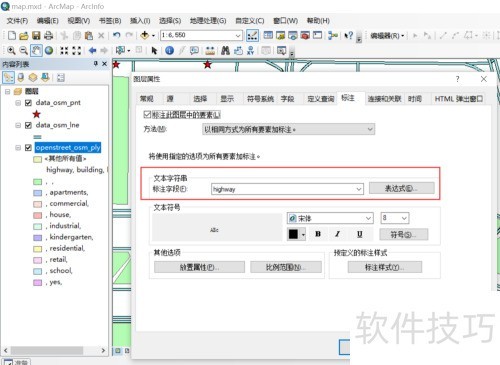Click the Fixed Zoom In icon
Image resolution: width=500 pixels, height=365 pixels.
[x=64, y=51]
